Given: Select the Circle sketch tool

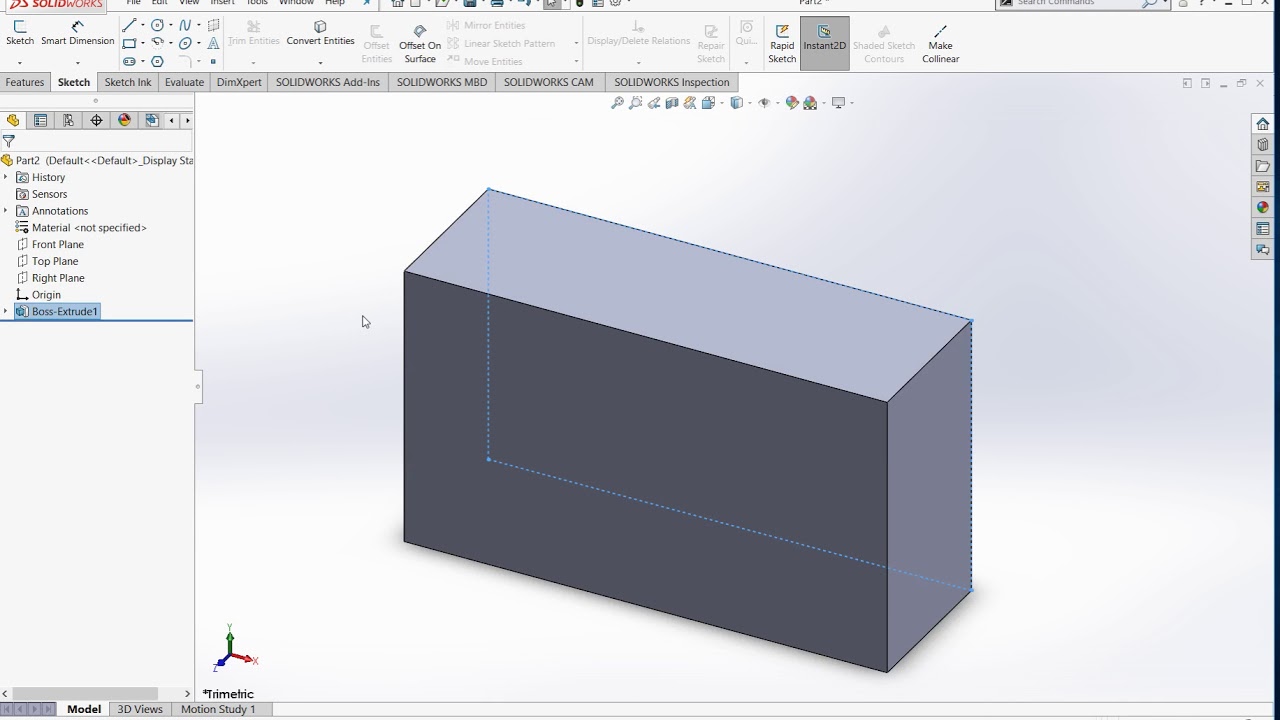Looking at the screenshot, I should point(157,25).
